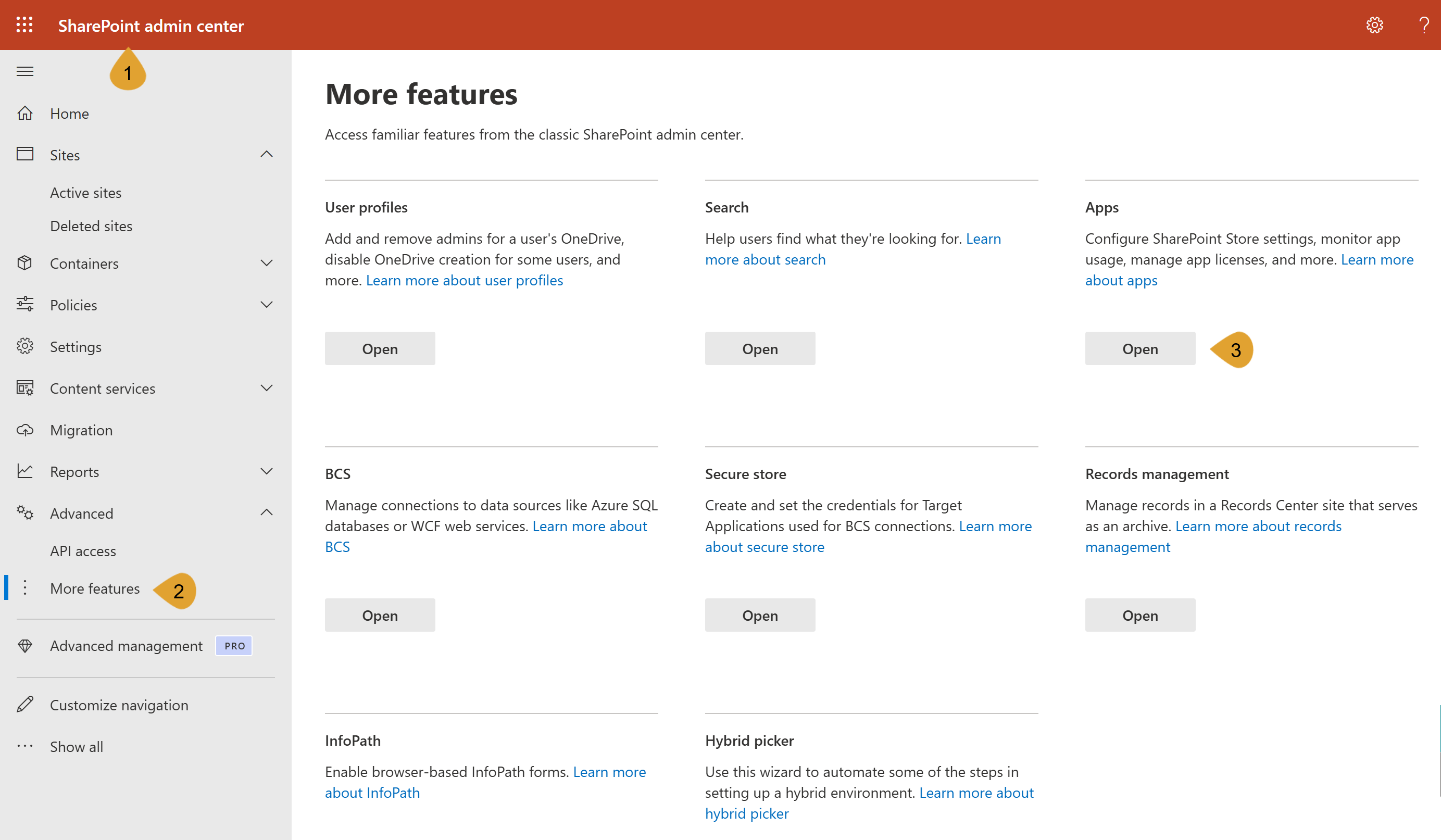This screenshot has width=1441, height=840.
Task: Open the Secure store feature
Action: (x=760, y=615)
